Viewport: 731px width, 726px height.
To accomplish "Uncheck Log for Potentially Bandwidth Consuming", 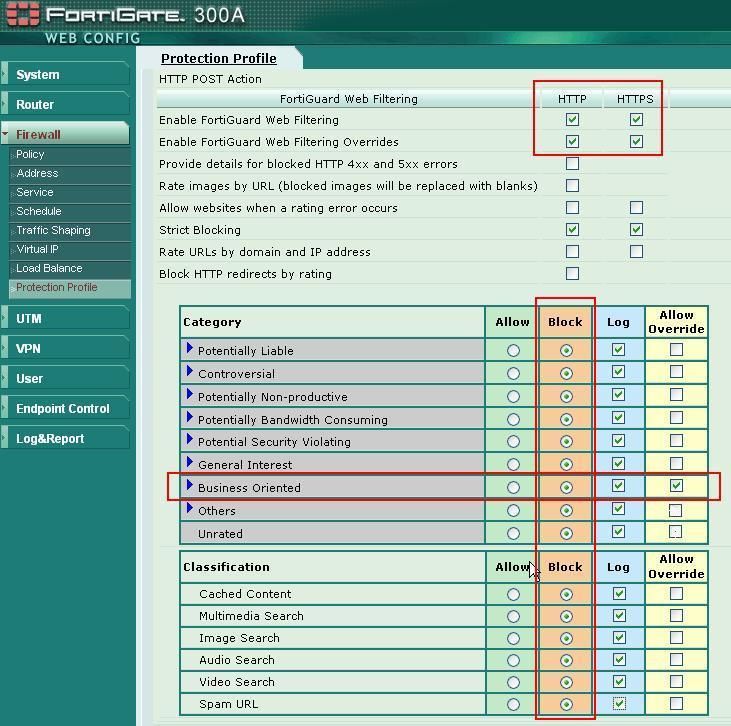I will [x=618, y=417].
